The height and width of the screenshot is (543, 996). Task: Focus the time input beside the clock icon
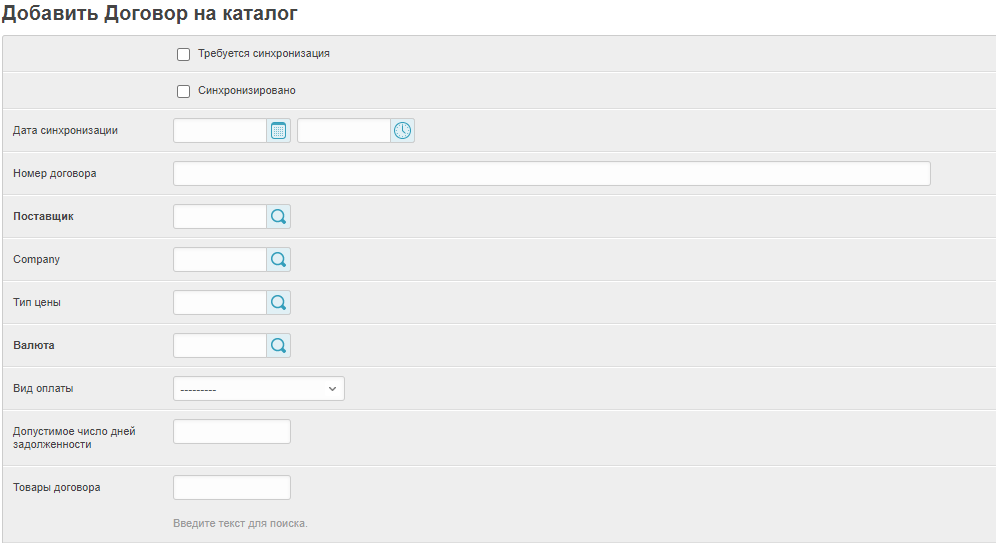point(343,131)
